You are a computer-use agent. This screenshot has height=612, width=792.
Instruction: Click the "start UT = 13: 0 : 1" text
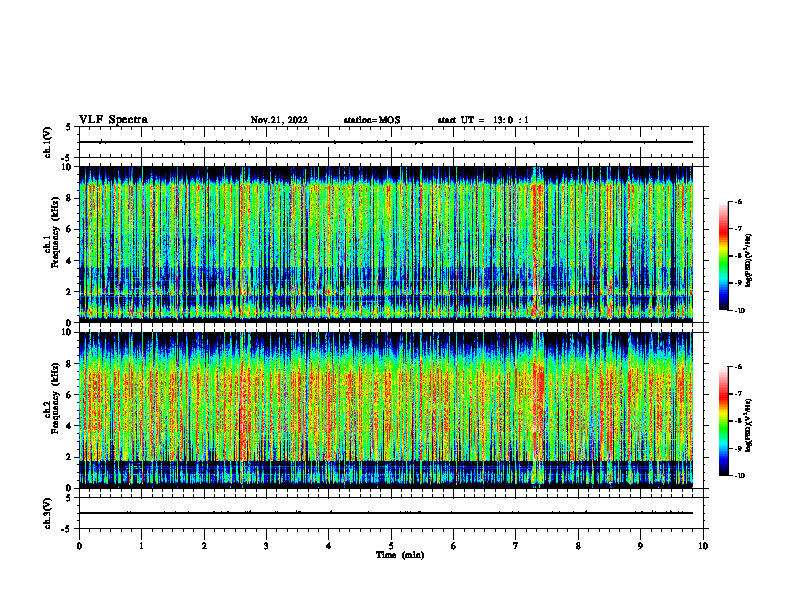coord(483,120)
